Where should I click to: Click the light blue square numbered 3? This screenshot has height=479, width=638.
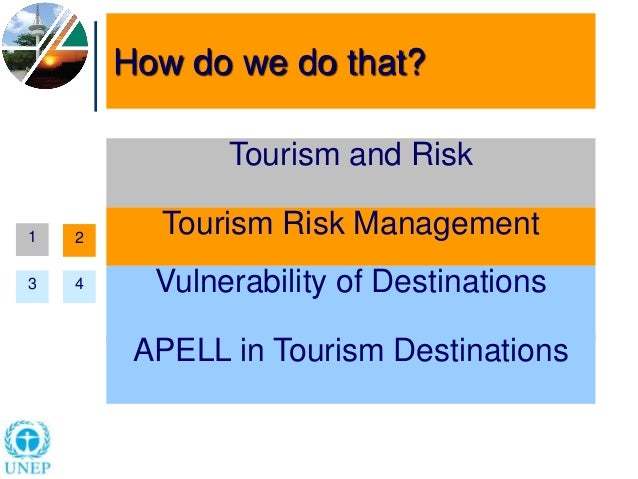(x=32, y=286)
